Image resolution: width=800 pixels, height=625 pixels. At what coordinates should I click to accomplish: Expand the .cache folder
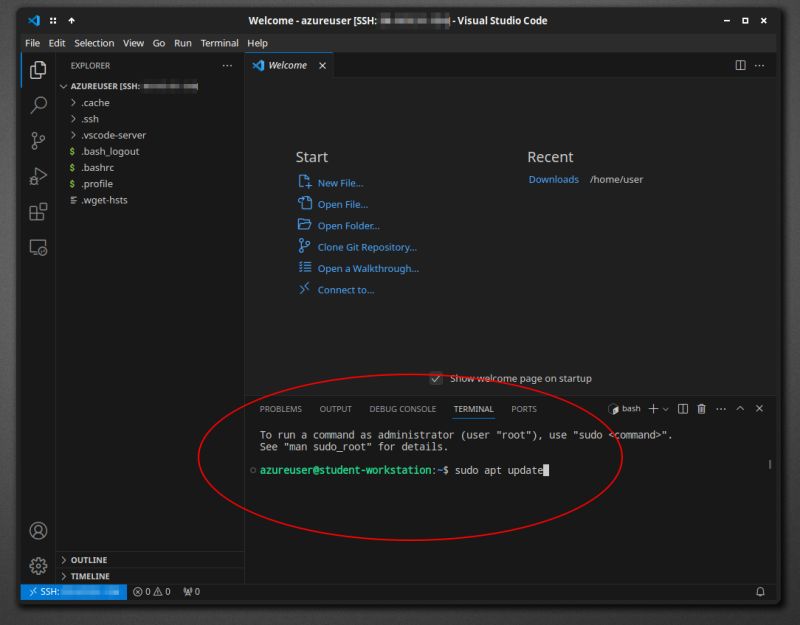click(95, 103)
